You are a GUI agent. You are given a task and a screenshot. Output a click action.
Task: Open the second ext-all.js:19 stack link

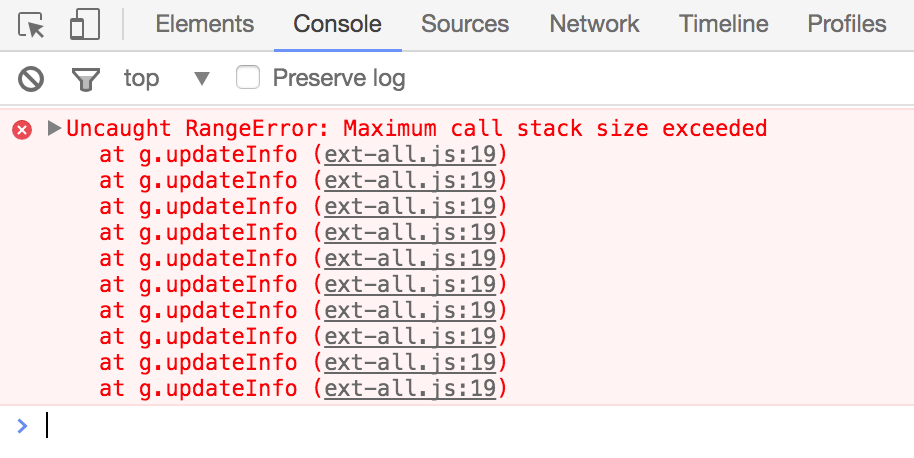(x=410, y=181)
